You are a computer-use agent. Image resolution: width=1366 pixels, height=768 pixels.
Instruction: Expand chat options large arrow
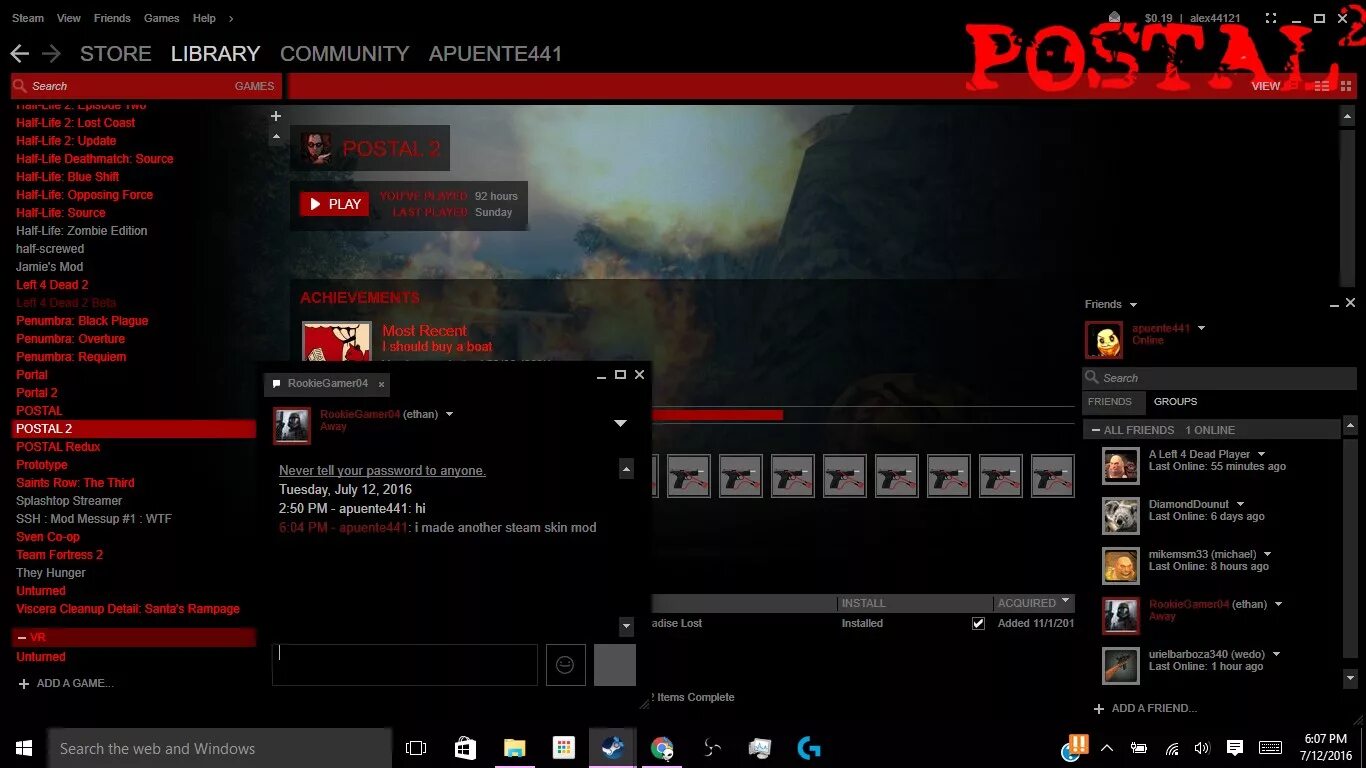tap(620, 423)
